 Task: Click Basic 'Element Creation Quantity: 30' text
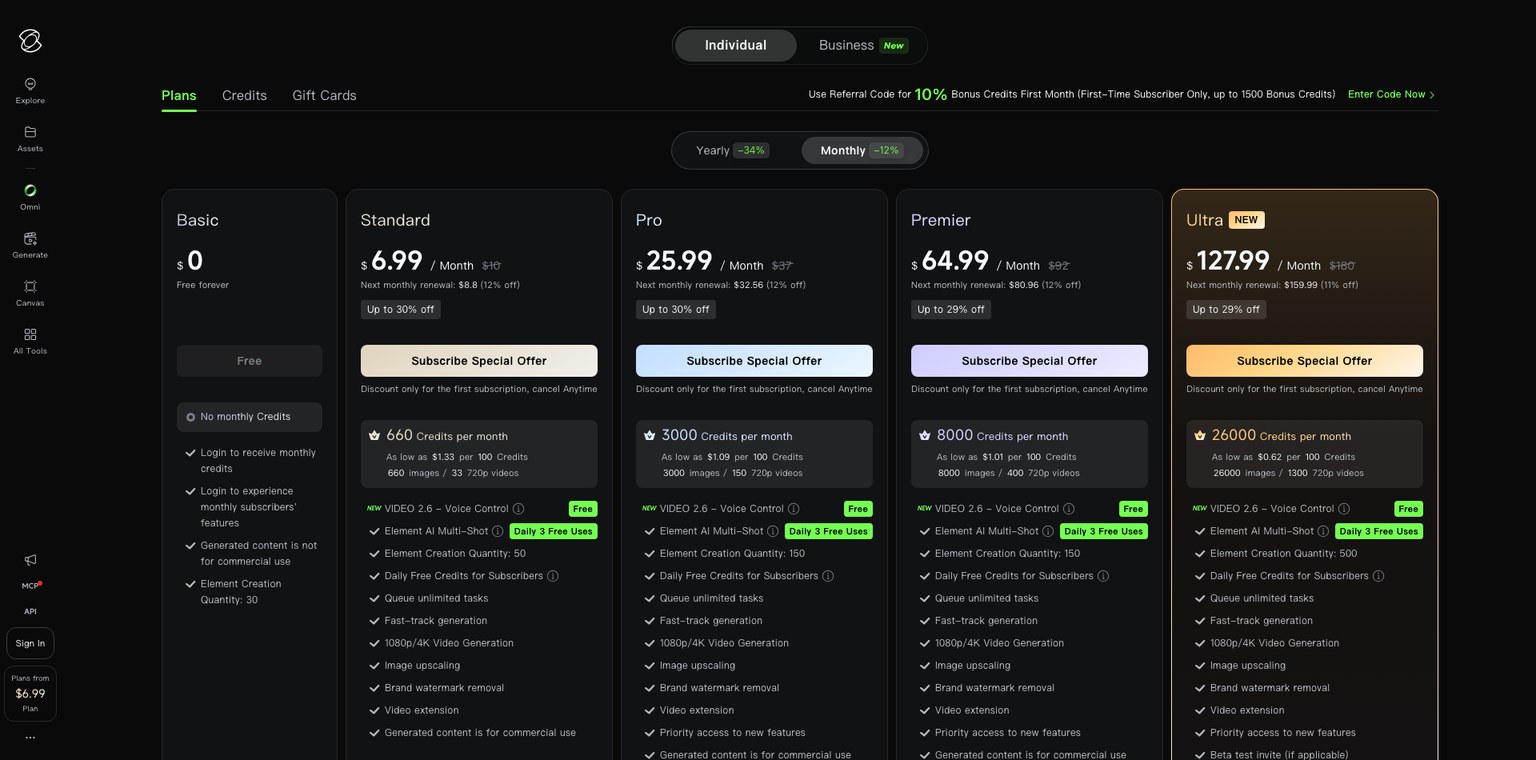241,592
